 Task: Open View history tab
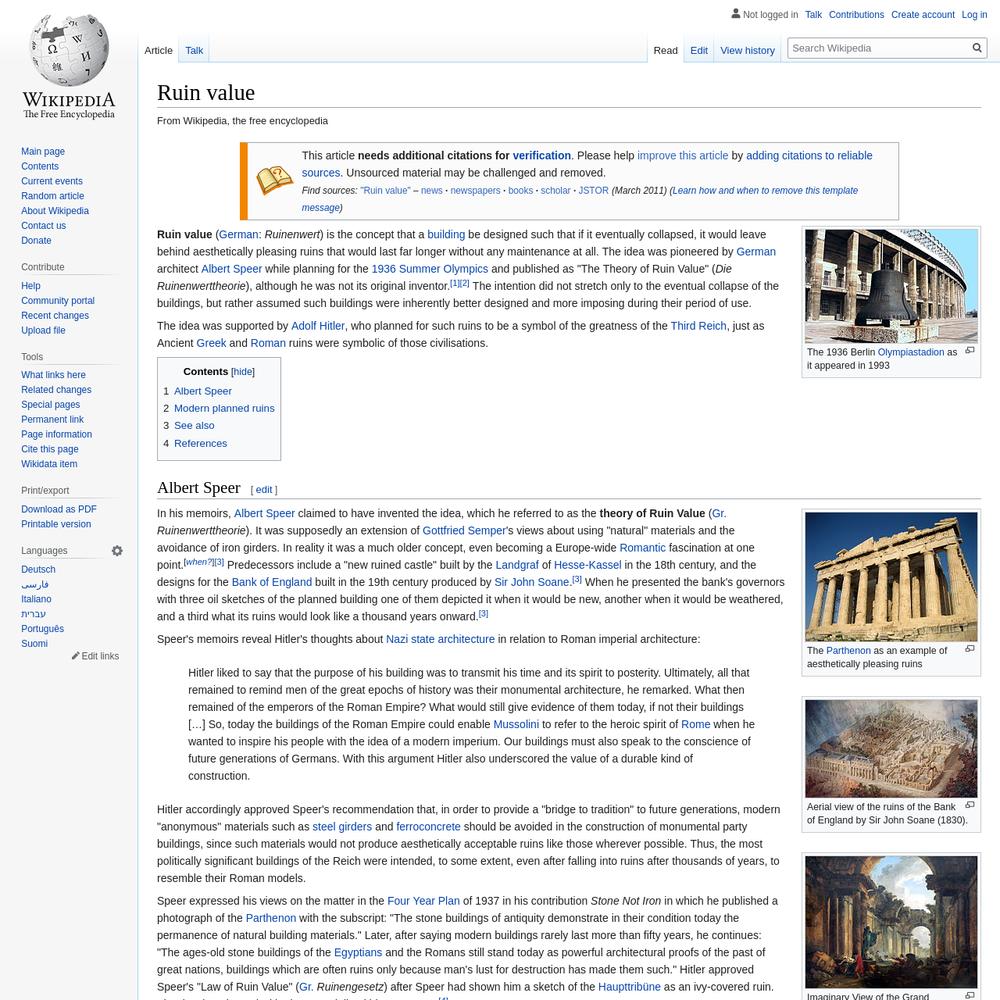click(747, 50)
